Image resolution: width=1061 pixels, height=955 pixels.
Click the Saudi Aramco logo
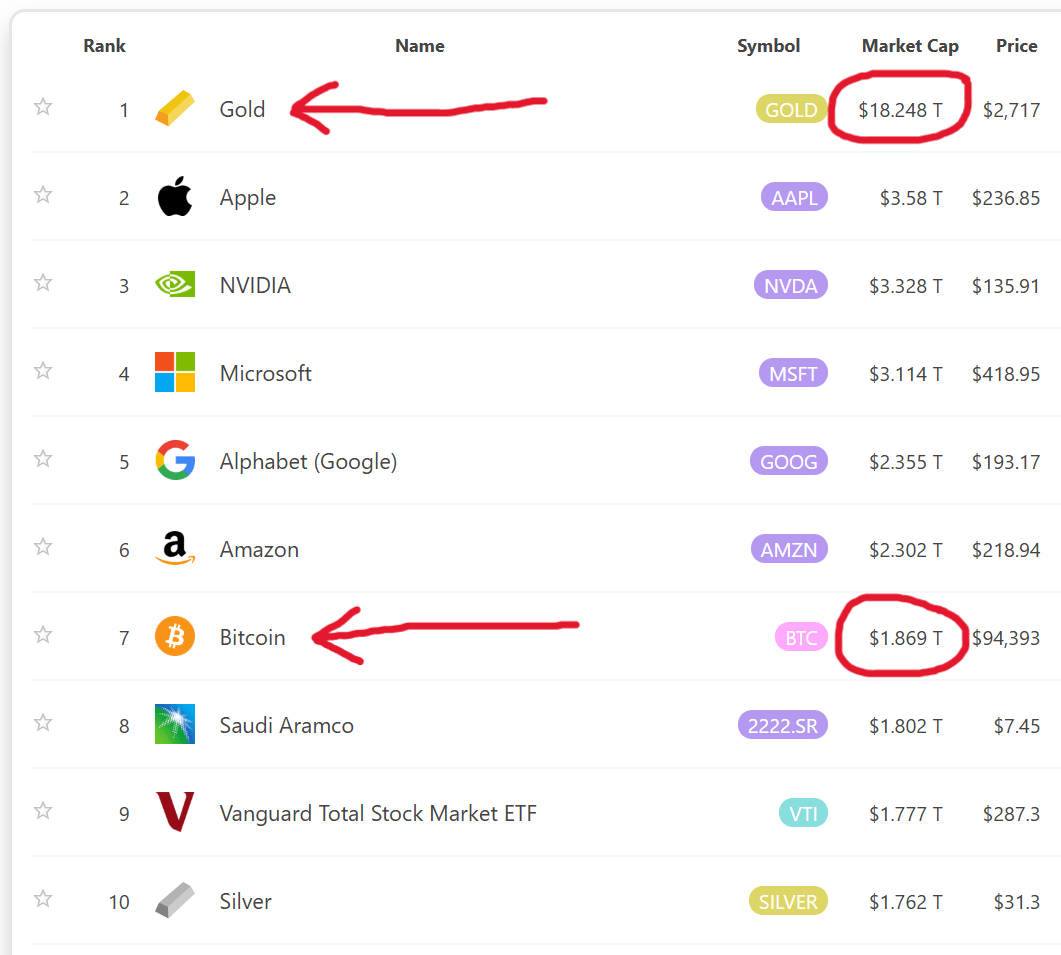175,725
